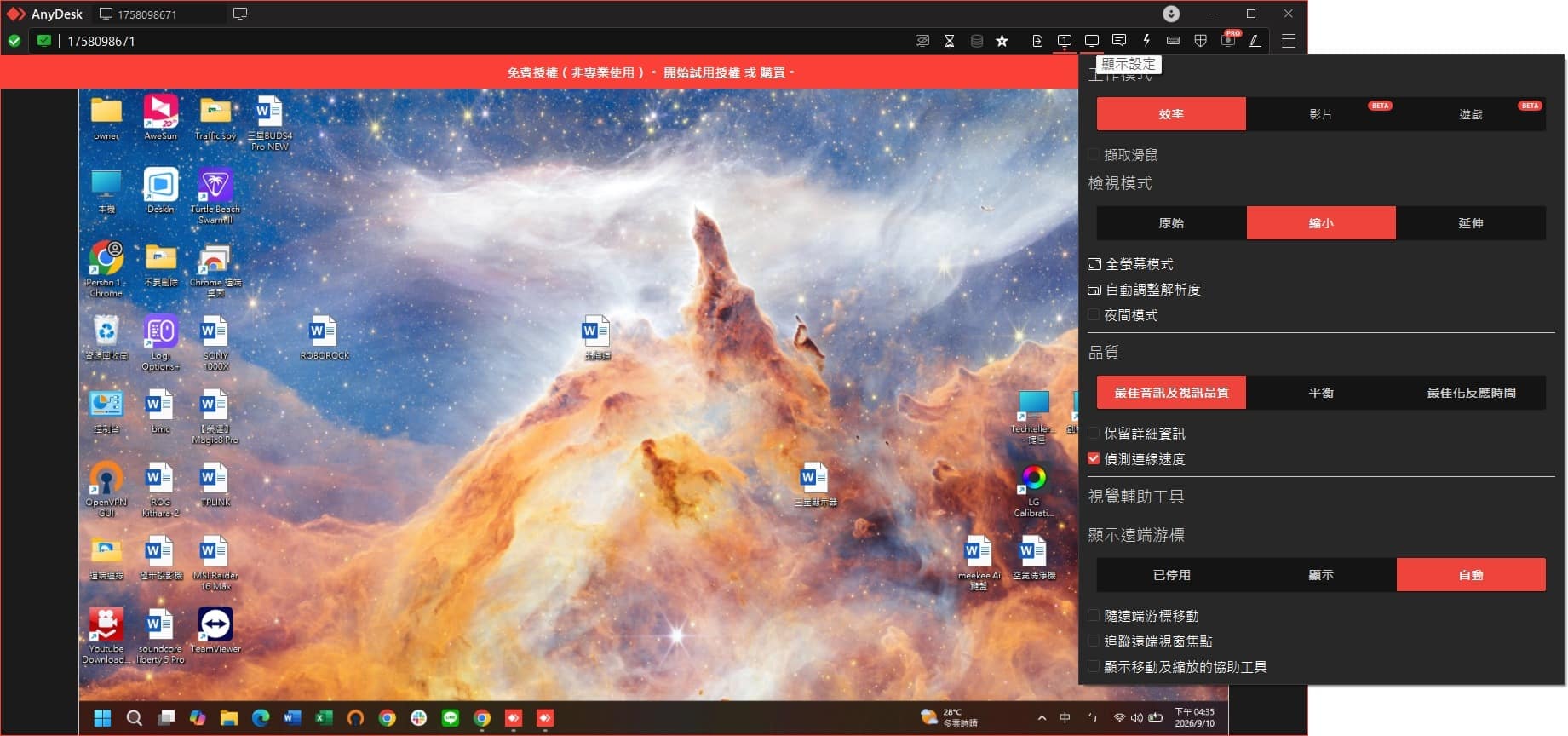This screenshot has width=1568, height=736.
Task: Uncheck the 偵測連線速度 checkbox
Action: 1094,458
